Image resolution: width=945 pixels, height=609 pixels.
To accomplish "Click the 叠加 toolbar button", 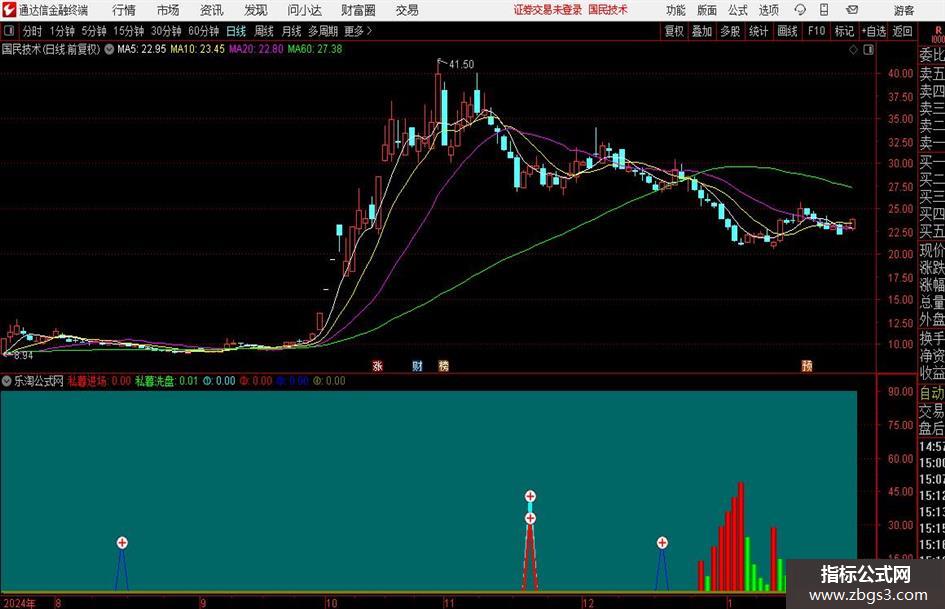I will pos(702,31).
